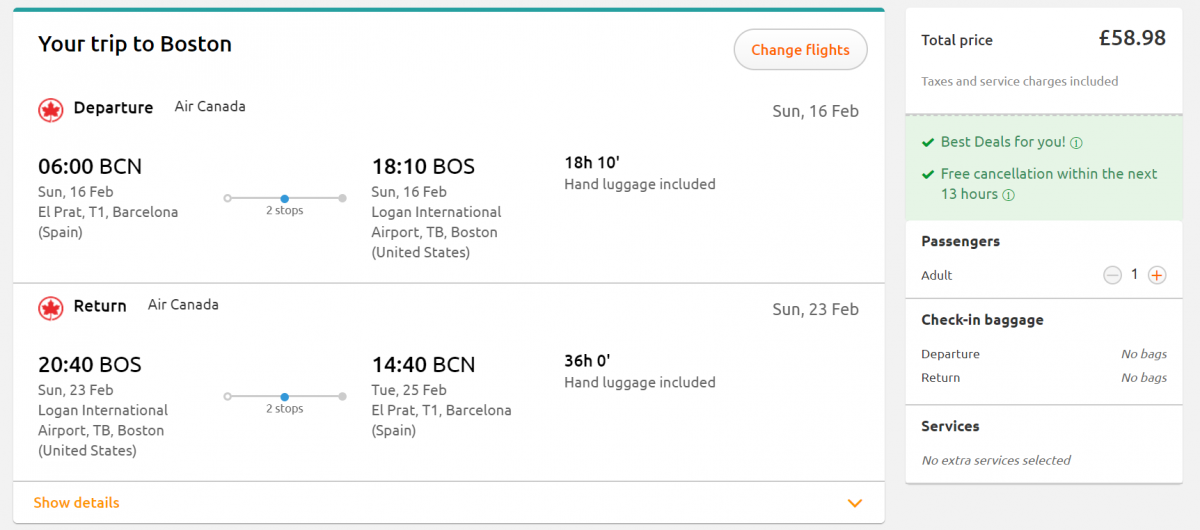
Task: Click the blue stop dot on return route
Action: [285, 396]
